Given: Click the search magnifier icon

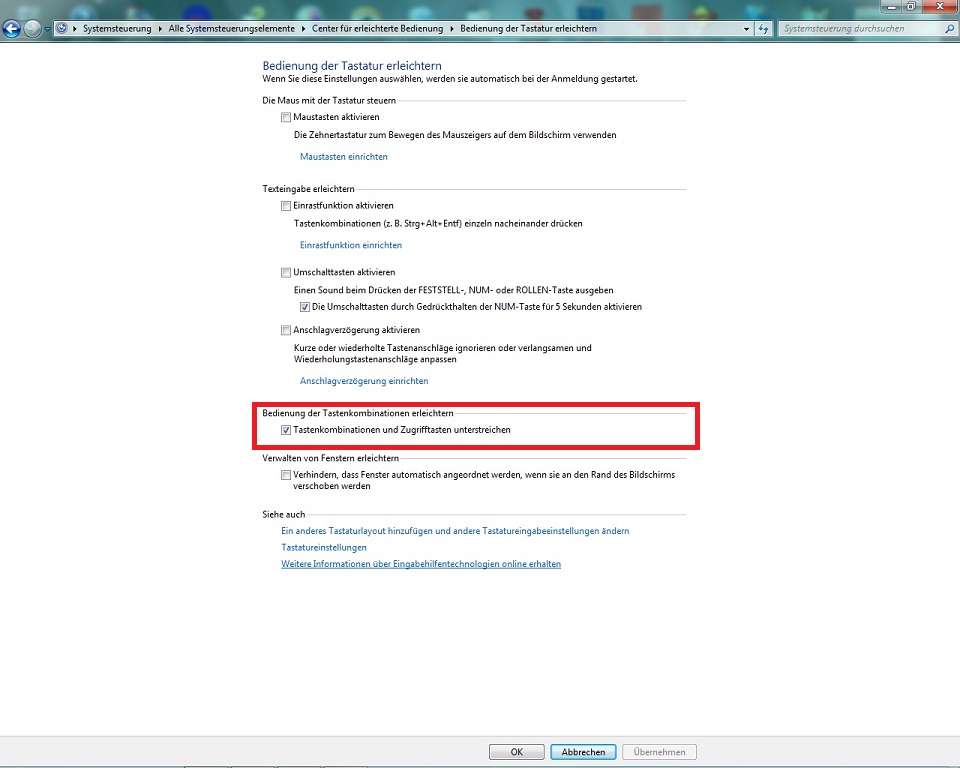Looking at the screenshot, I should pos(949,29).
